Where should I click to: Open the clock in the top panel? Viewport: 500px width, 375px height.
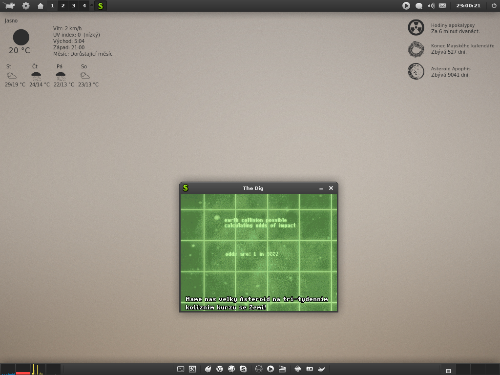pyautogui.click(x=468, y=6)
